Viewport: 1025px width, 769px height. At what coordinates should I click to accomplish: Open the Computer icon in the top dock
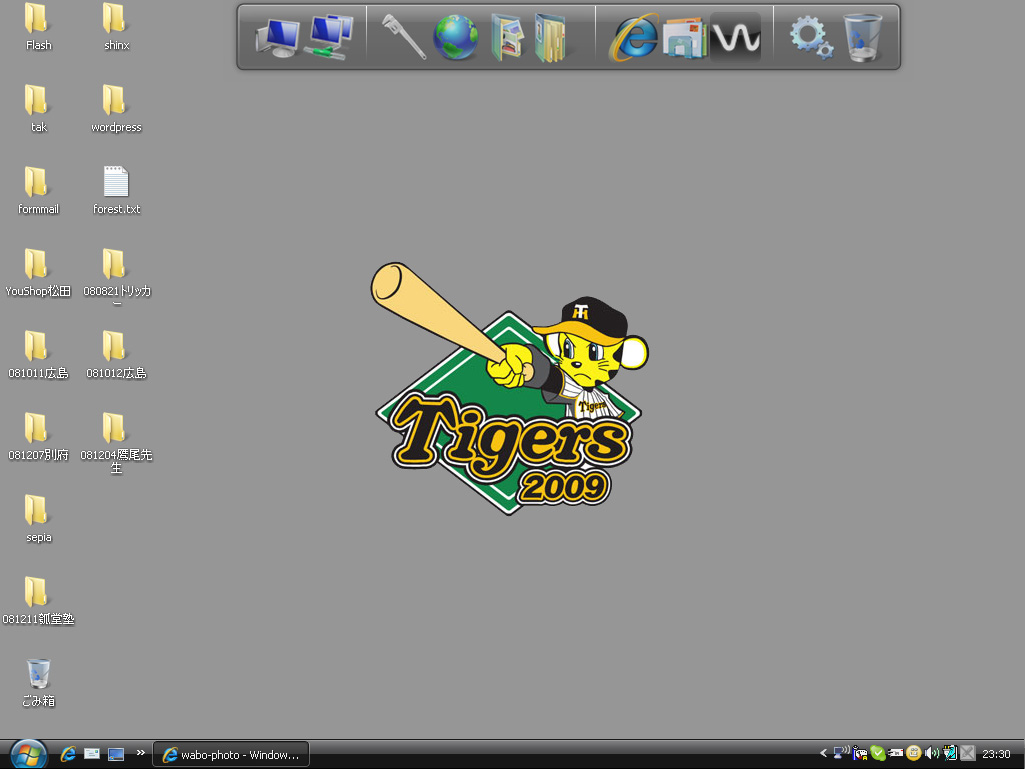tap(278, 38)
